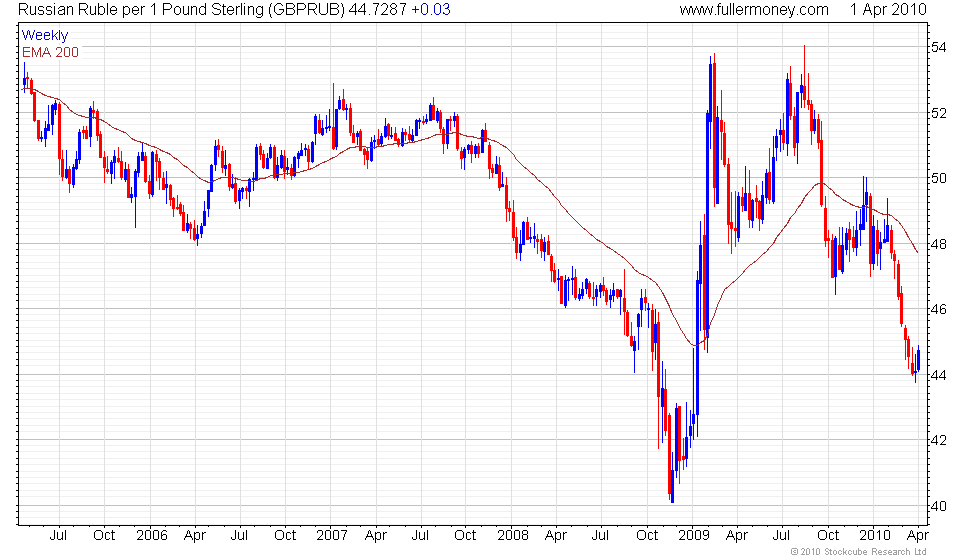Click the last price value 44.7287
The width and height of the screenshot is (980, 560).
pyautogui.click(x=378, y=9)
